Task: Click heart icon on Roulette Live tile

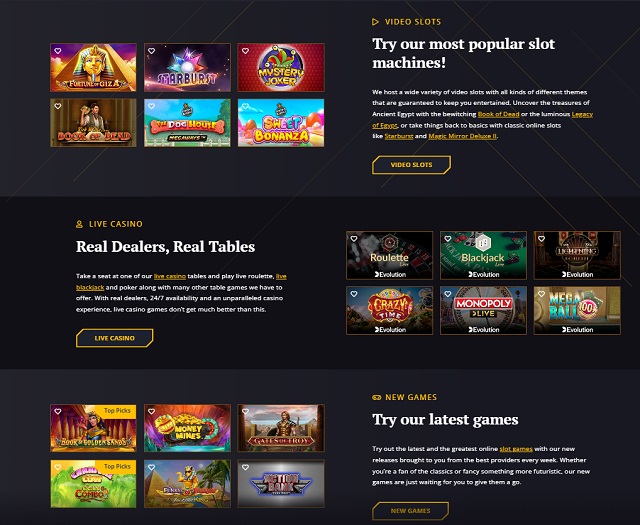Action: tap(354, 239)
